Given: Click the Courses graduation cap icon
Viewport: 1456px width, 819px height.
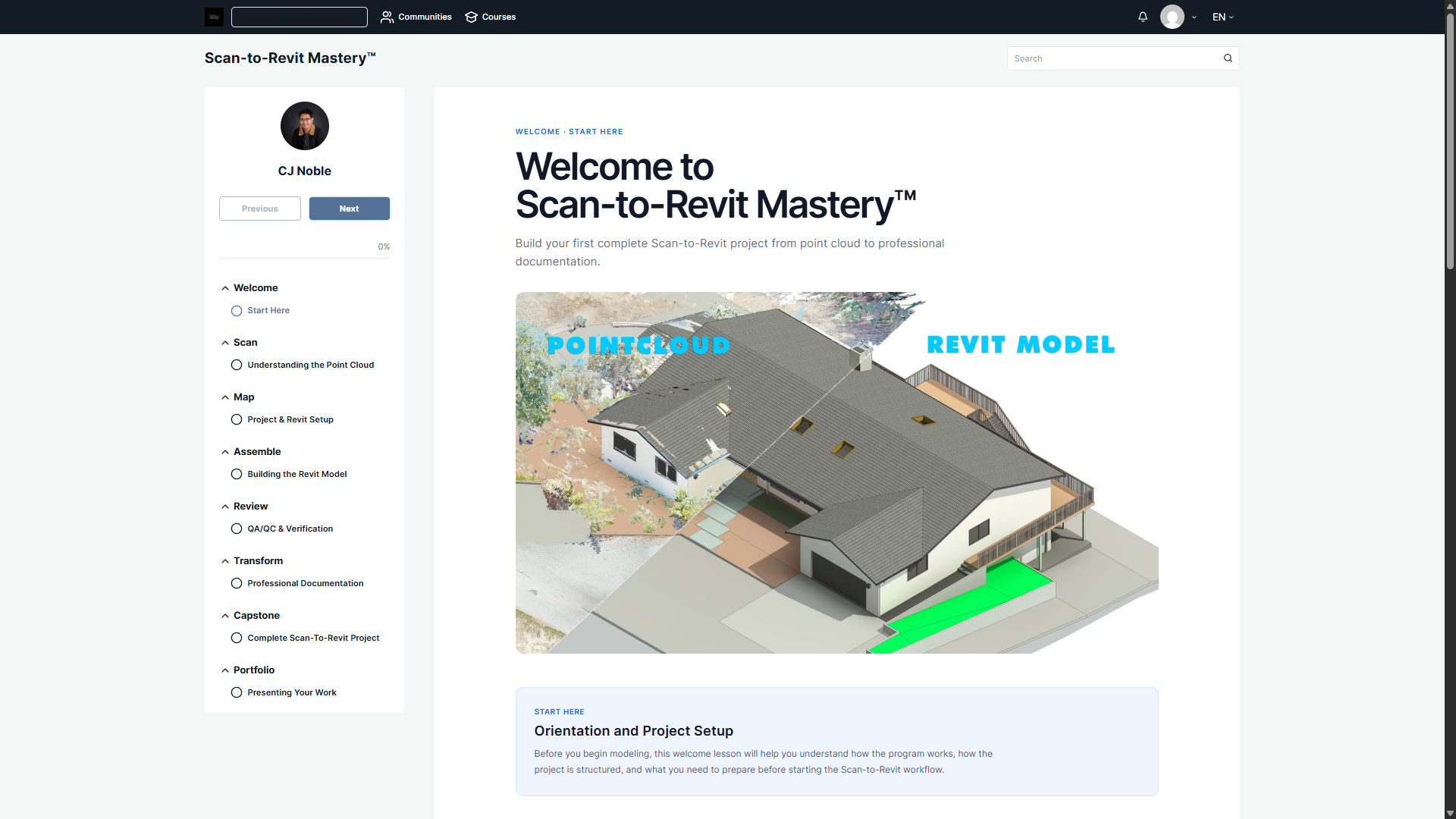Looking at the screenshot, I should click(x=471, y=17).
